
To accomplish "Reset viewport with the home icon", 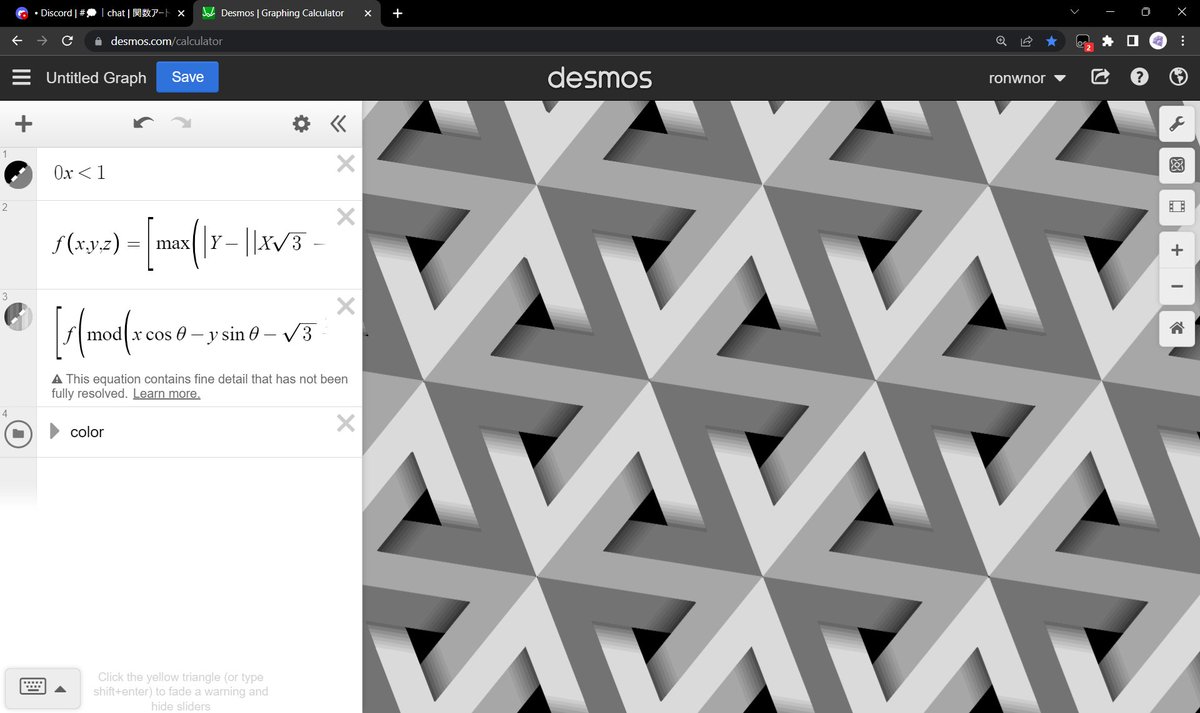I will tap(1177, 328).
